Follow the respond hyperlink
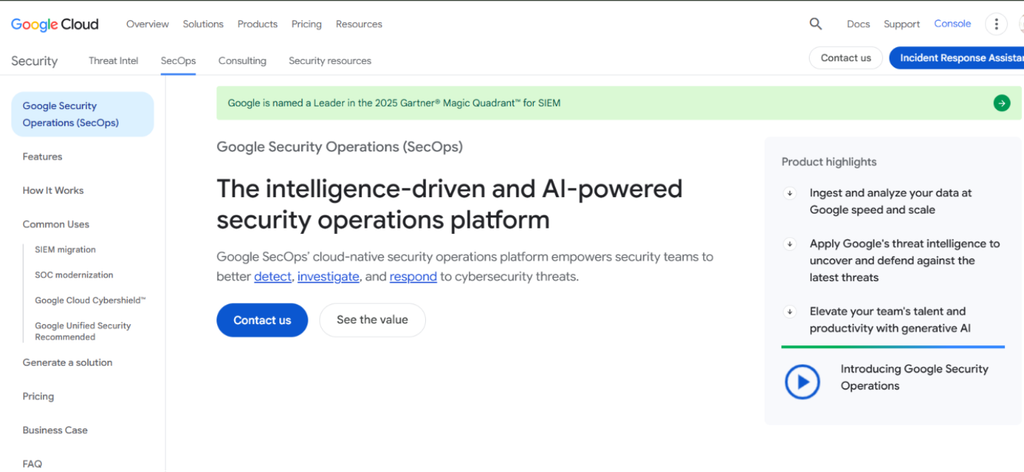The height and width of the screenshot is (472, 1024). click(413, 276)
